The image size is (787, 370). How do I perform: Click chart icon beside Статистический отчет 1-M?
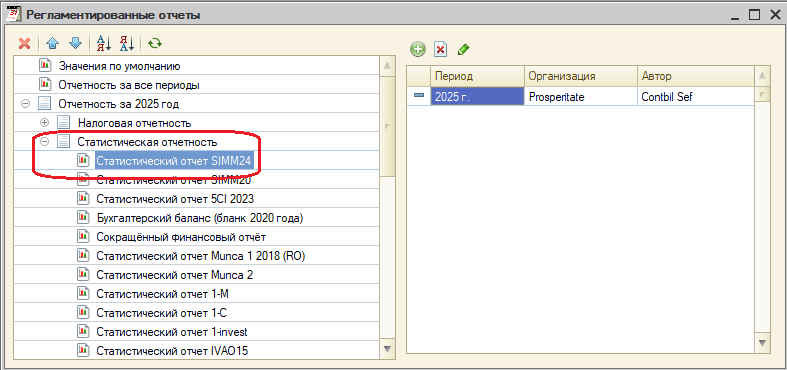coord(83,293)
